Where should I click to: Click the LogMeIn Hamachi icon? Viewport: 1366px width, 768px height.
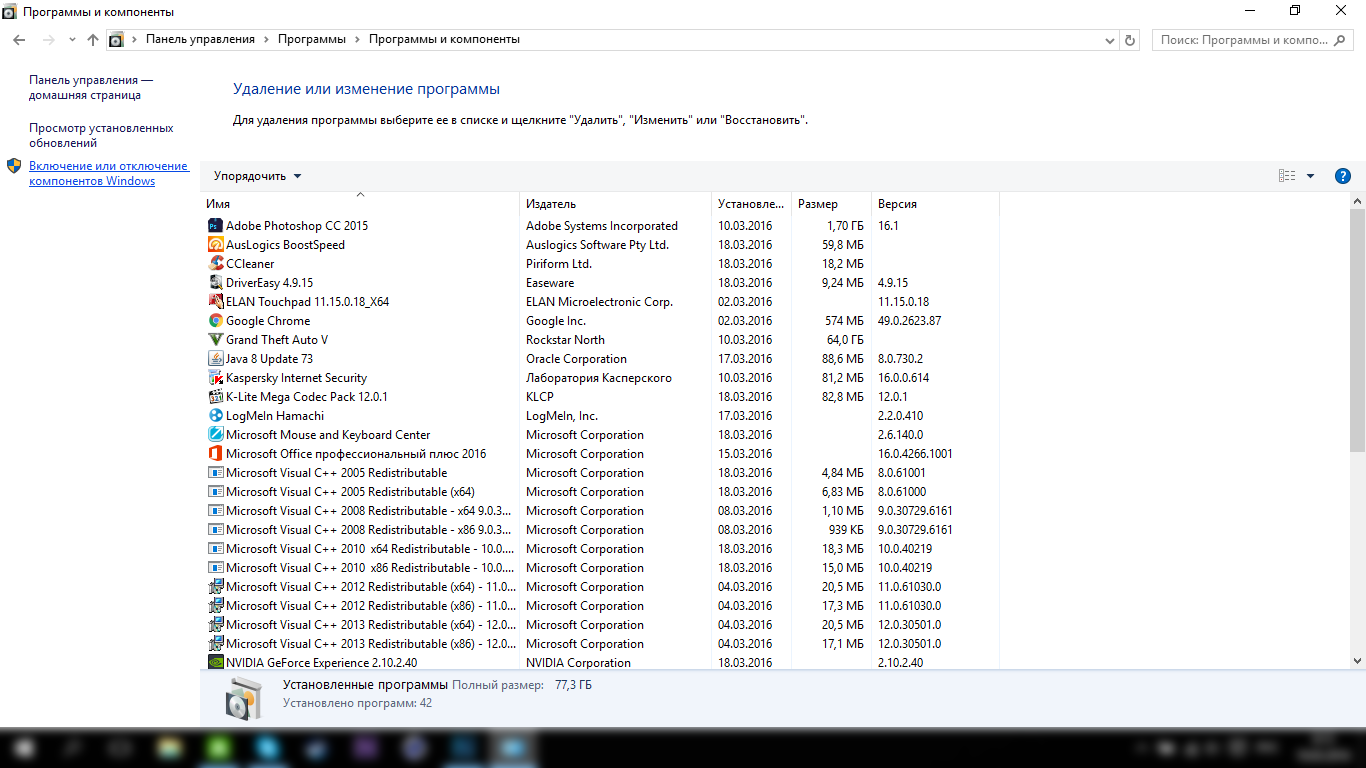coord(215,416)
